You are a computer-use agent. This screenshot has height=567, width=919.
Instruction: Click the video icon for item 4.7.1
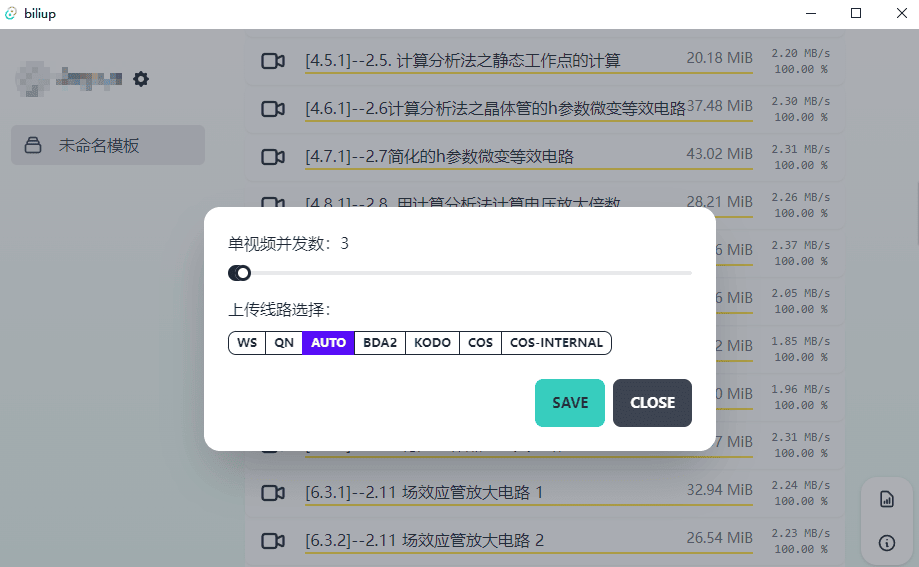click(x=272, y=156)
